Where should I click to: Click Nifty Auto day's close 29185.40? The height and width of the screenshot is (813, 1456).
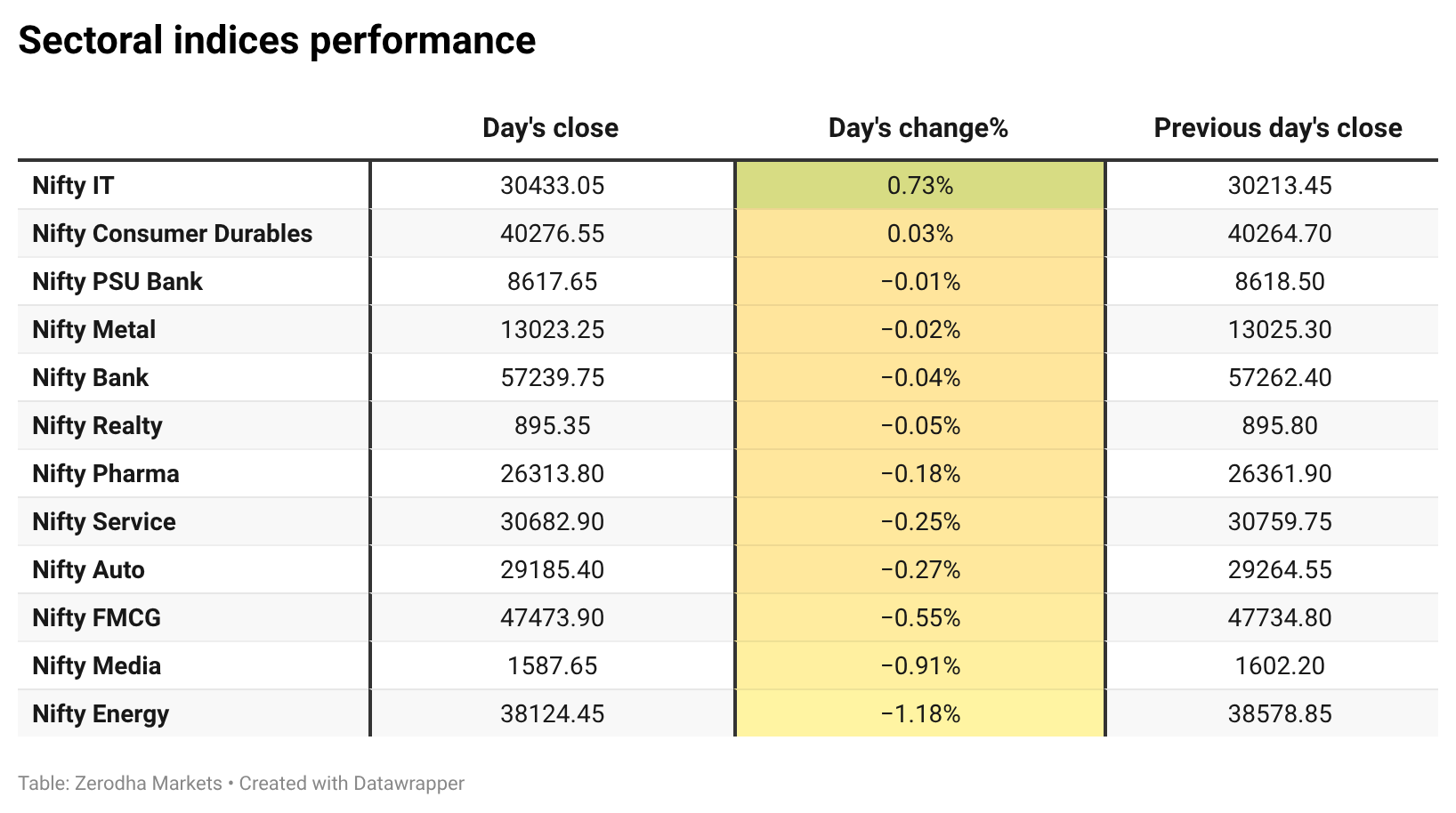click(x=552, y=569)
